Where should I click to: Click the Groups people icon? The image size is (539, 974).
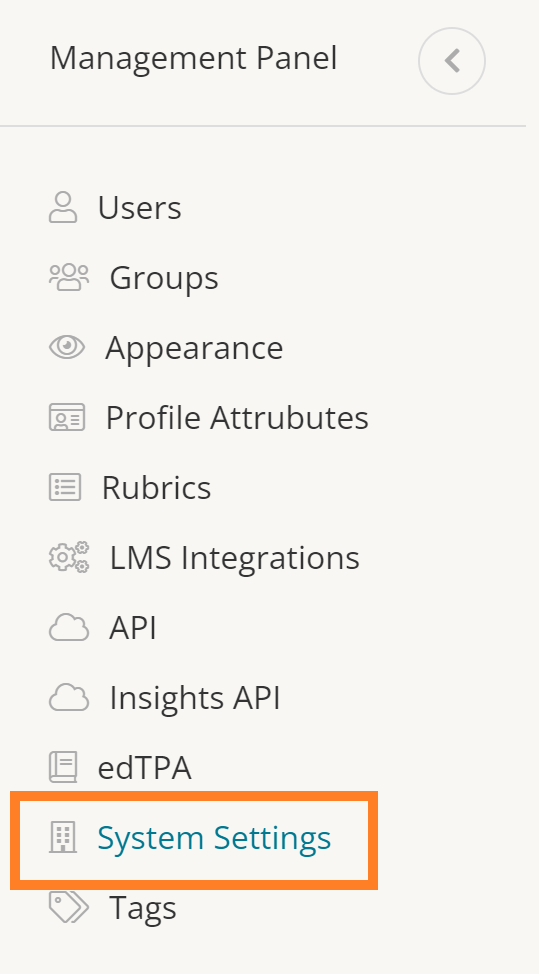pos(69,277)
